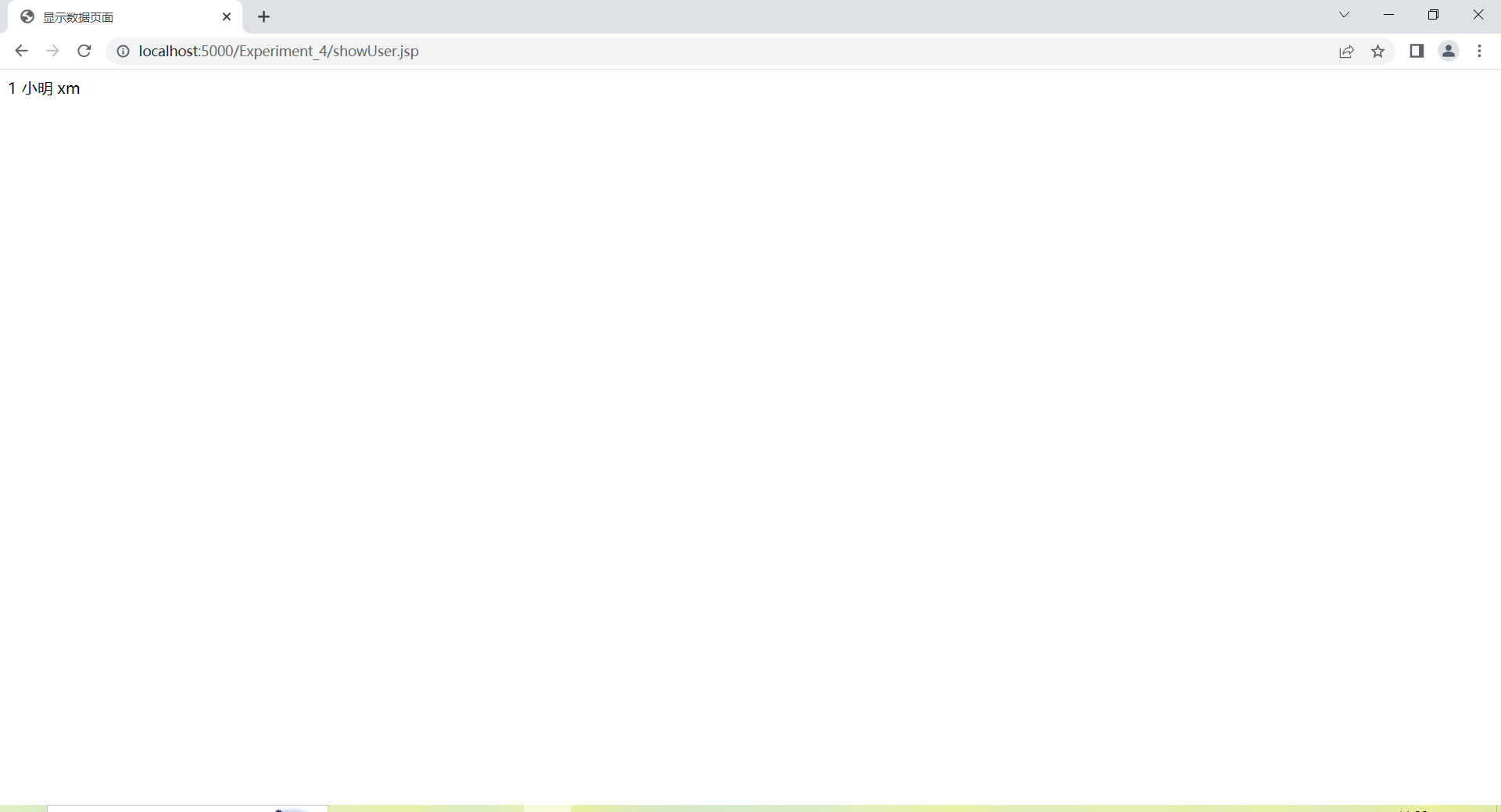
Task: Go back to the previous page
Action: click(x=21, y=51)
